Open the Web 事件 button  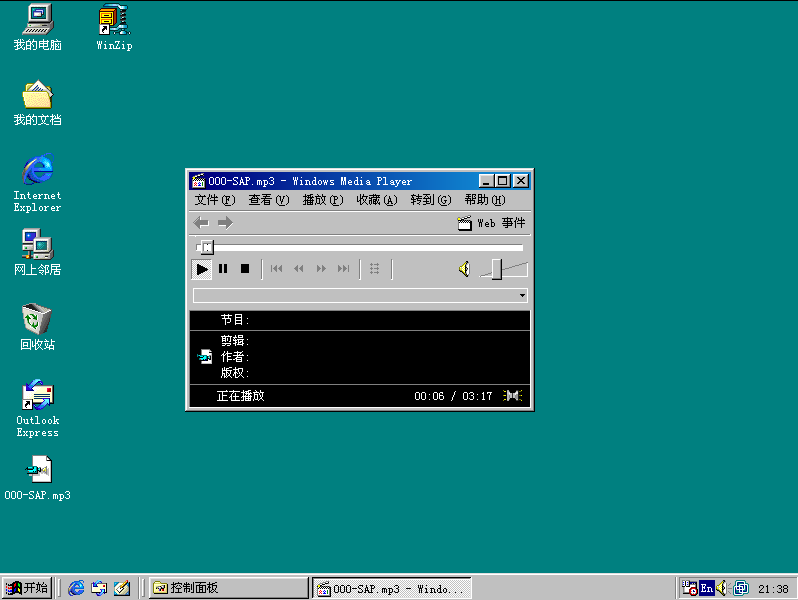491,223
